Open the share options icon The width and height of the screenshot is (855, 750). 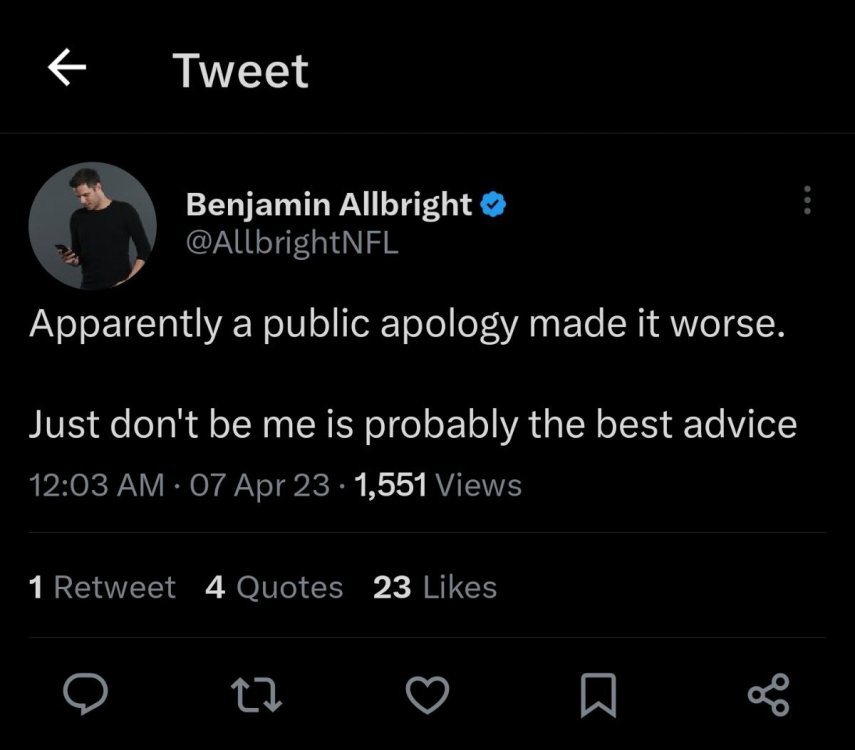coord(768,694)
